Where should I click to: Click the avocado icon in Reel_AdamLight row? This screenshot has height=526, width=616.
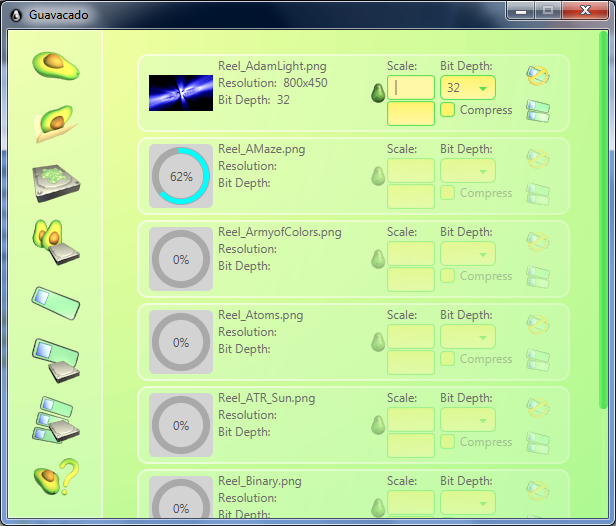[x=378, y=93]
